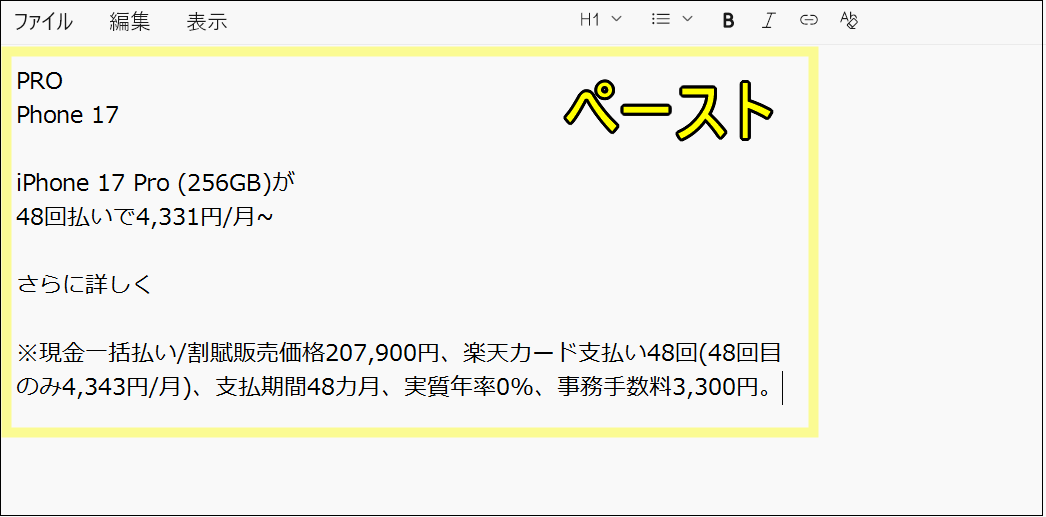Click the 48回払いで4,331円/月~ text

[x=144, y=217]
